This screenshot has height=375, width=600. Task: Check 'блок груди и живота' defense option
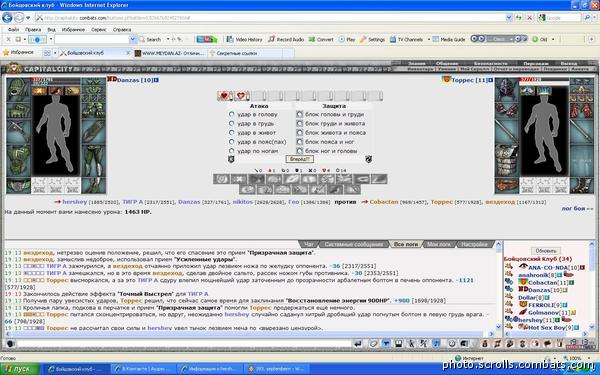300,123
